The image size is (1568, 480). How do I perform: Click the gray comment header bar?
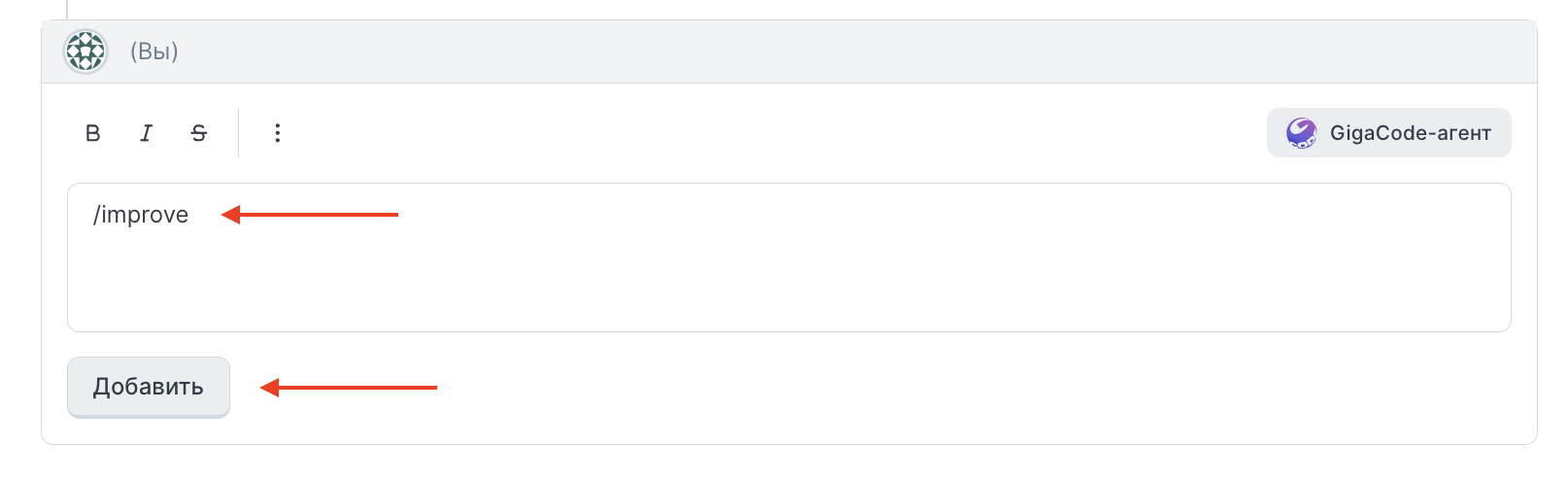789,51
